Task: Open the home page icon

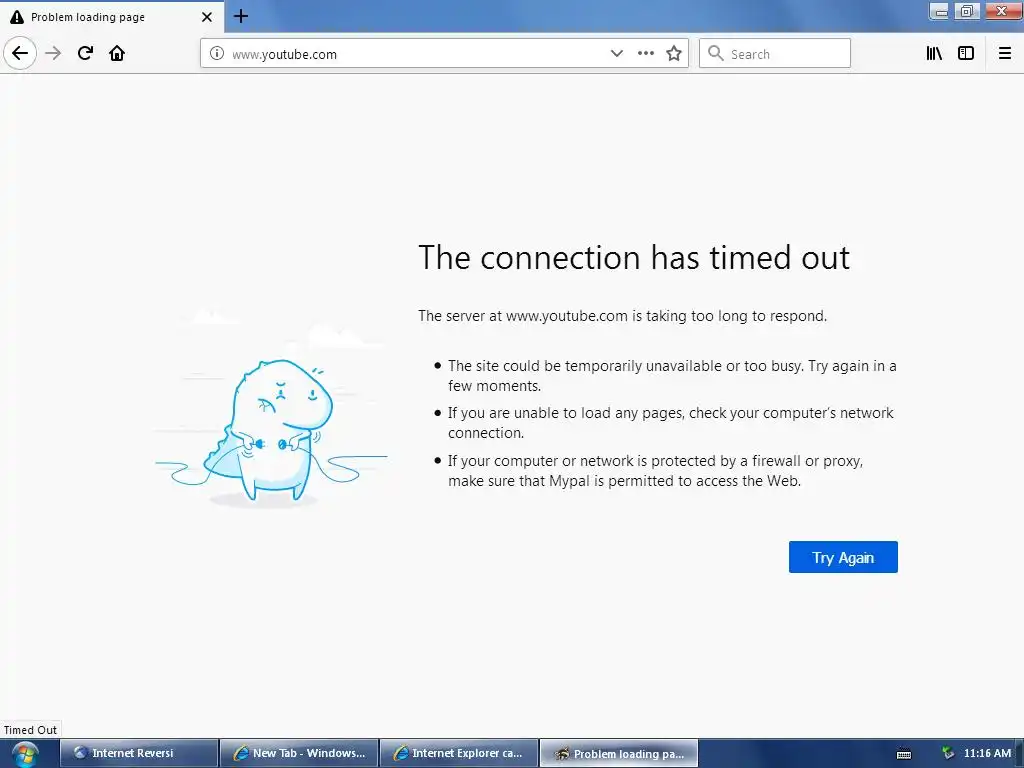Action: [x=117, y=53]
